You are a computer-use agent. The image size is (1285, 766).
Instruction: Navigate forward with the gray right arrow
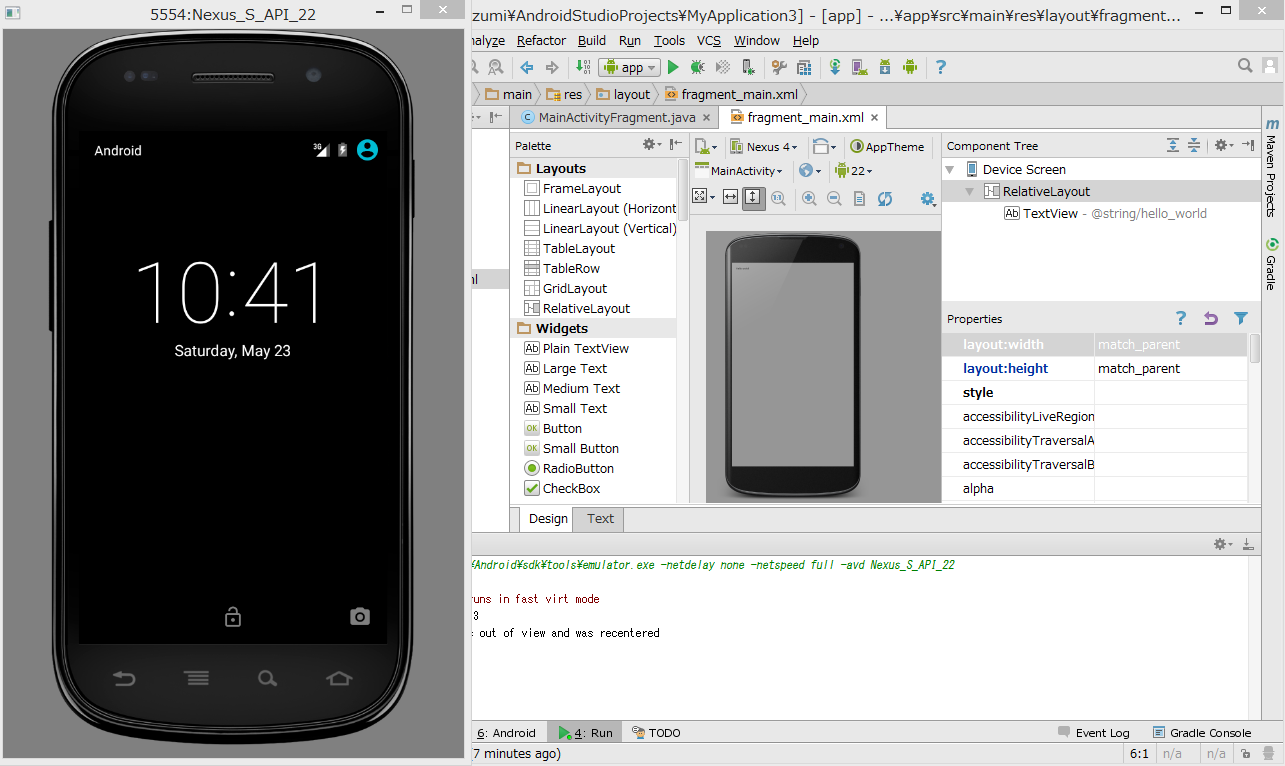coord(552,67)
